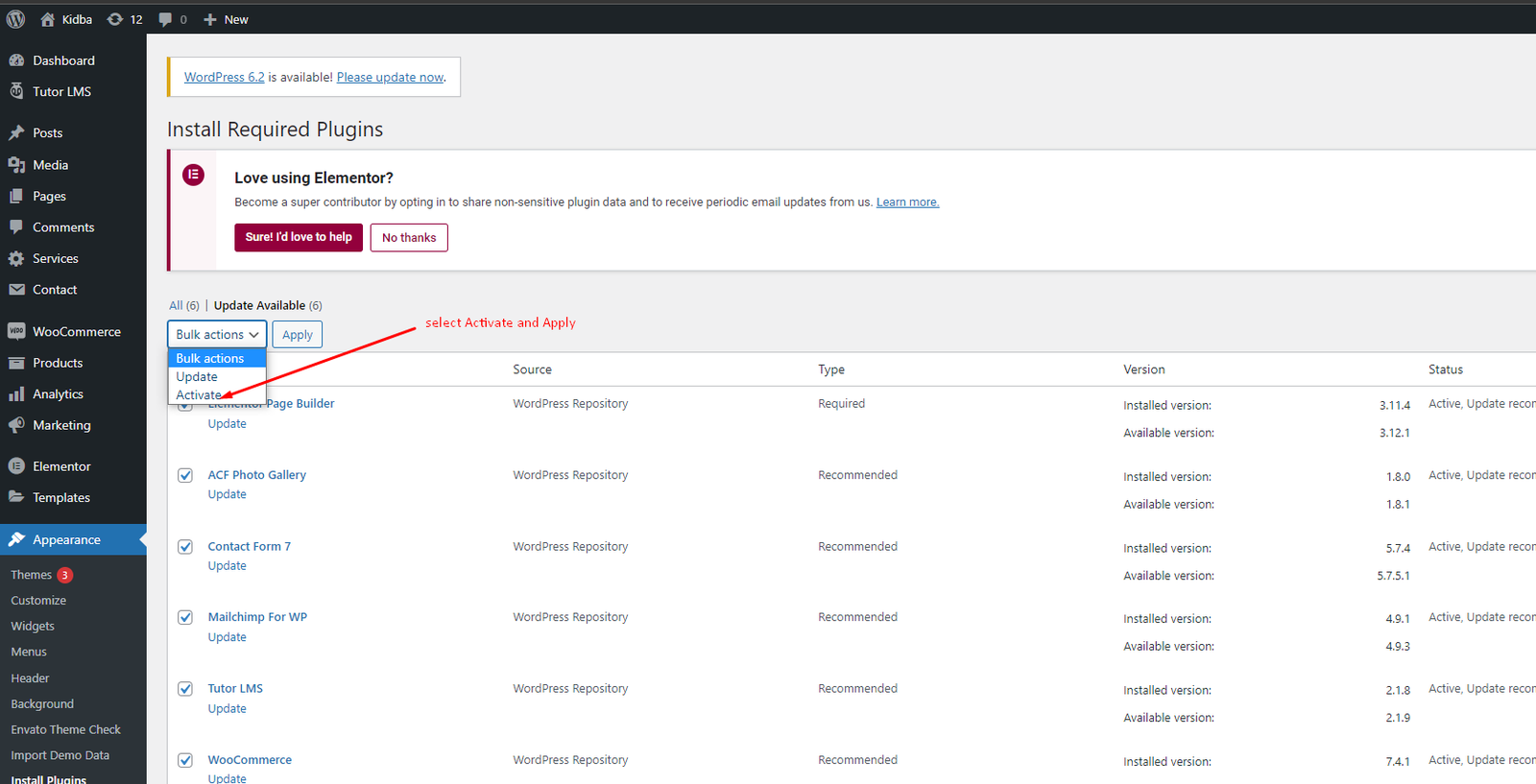Open the Customize submenu item
This screenshot has width=1536, height=784.
[x=38, y=601]
